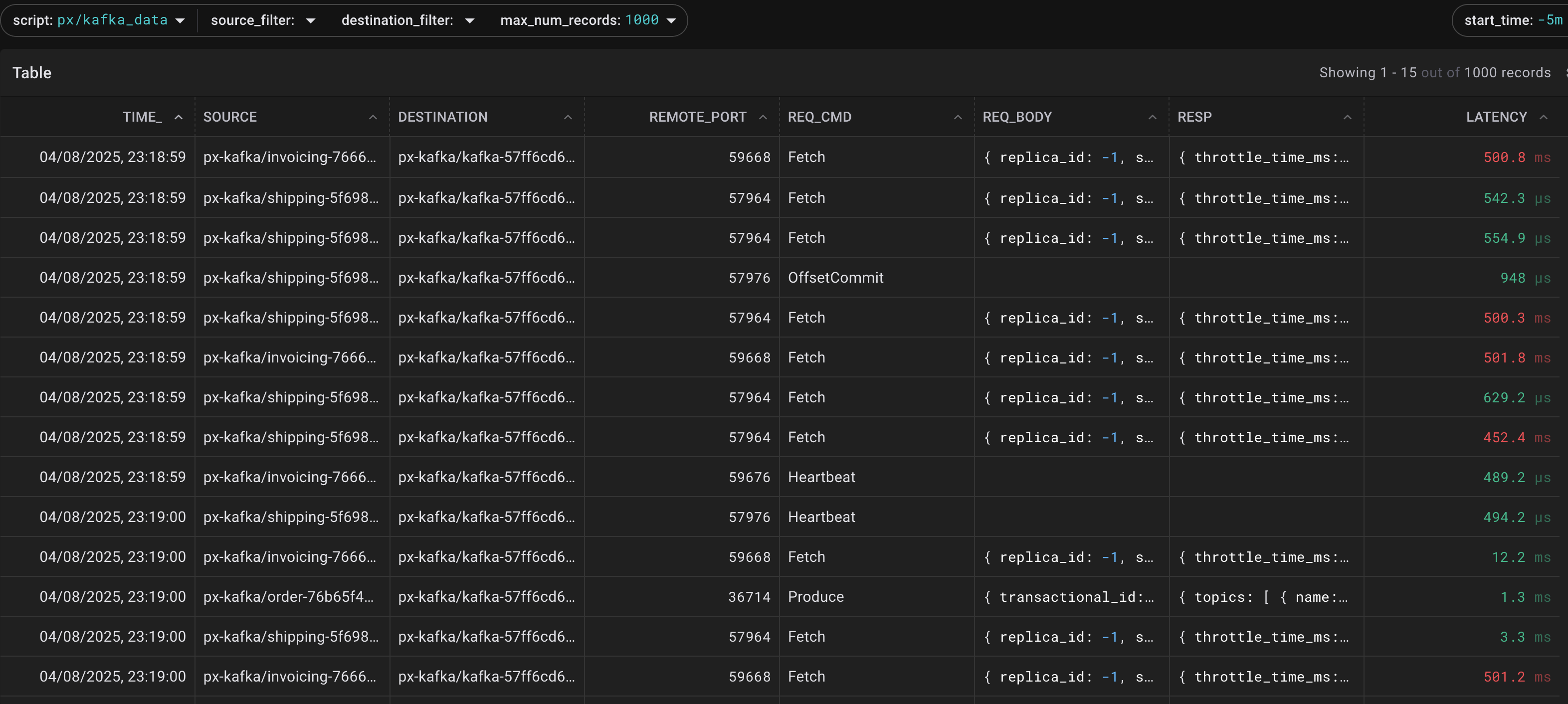Select the 629.2 µs latency cell
The width and height of the screenshot is (1568, 704).
click(x=1461, y=397)
